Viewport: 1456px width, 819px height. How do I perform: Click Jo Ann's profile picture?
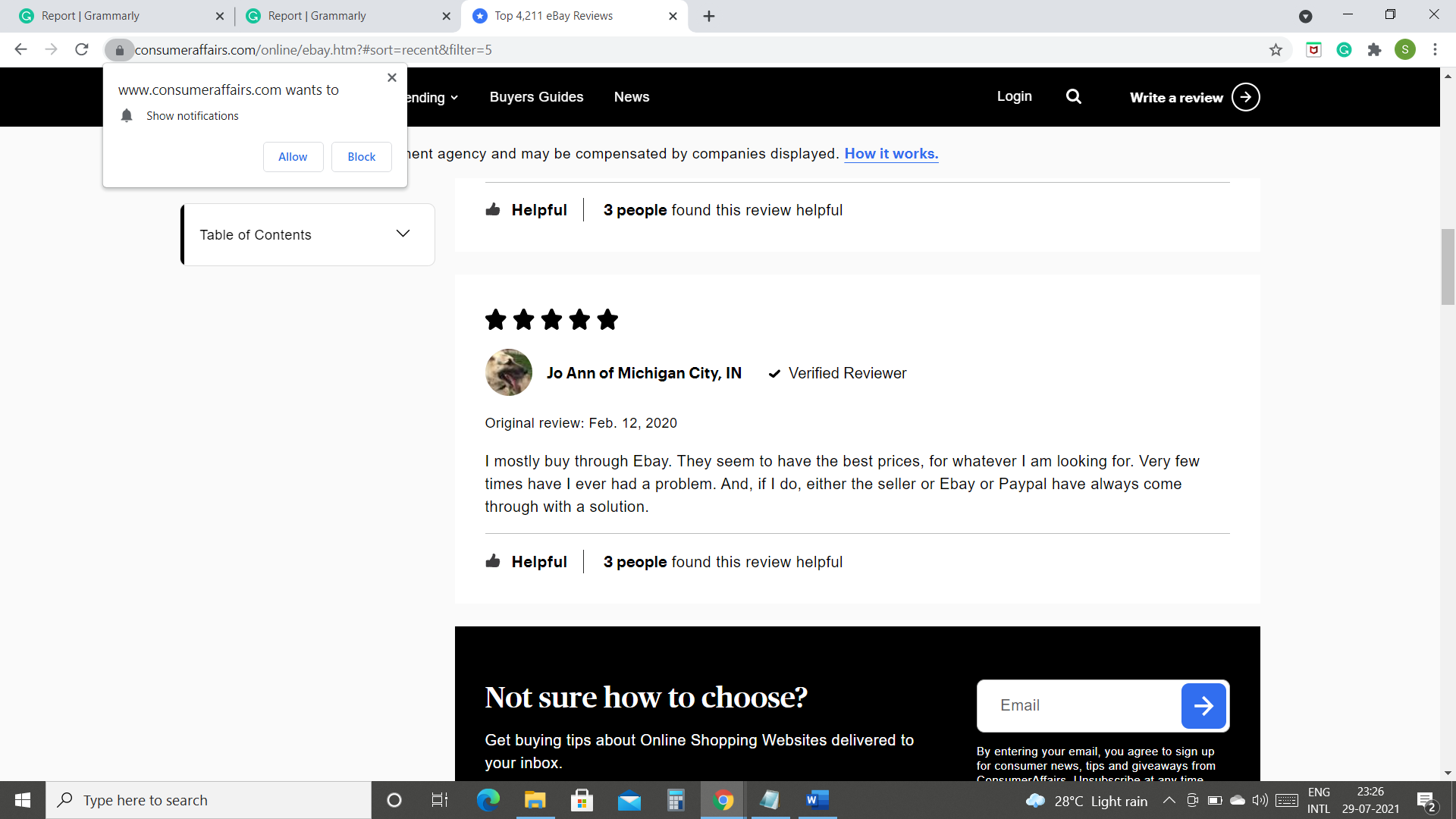[509, 372]
